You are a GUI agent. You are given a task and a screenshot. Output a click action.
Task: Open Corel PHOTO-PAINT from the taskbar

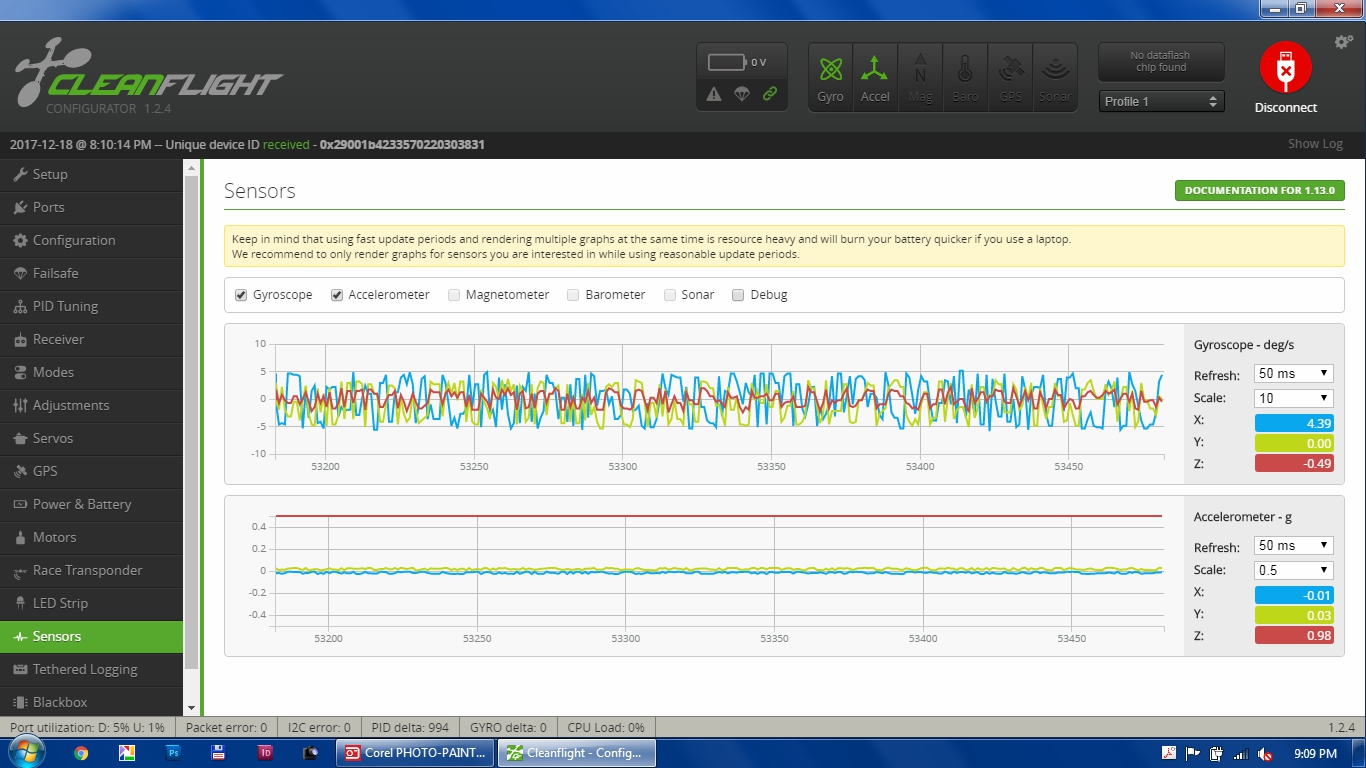click(415, 753)
